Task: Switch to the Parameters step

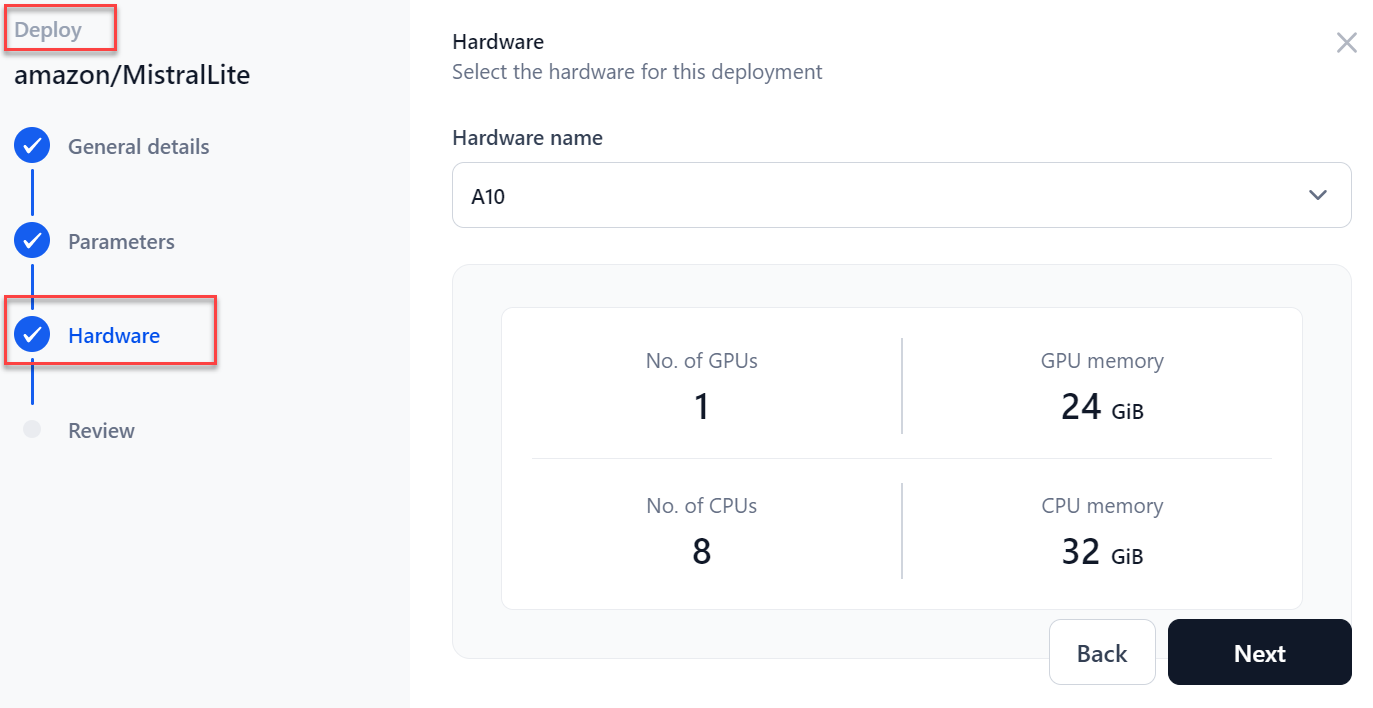Action: tap(121, 242)
